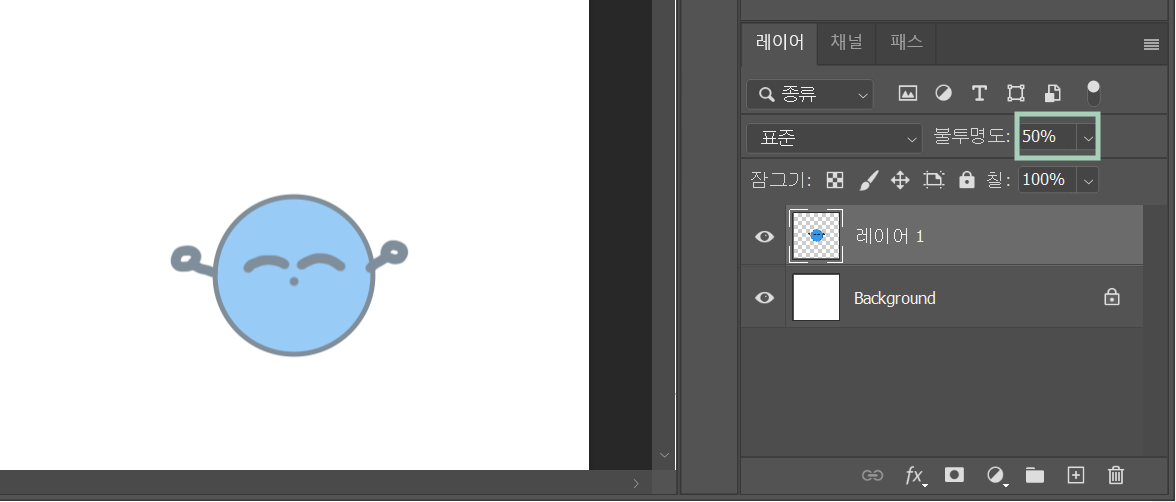Open the 종류 filter type dropdown

pos(810,95)
